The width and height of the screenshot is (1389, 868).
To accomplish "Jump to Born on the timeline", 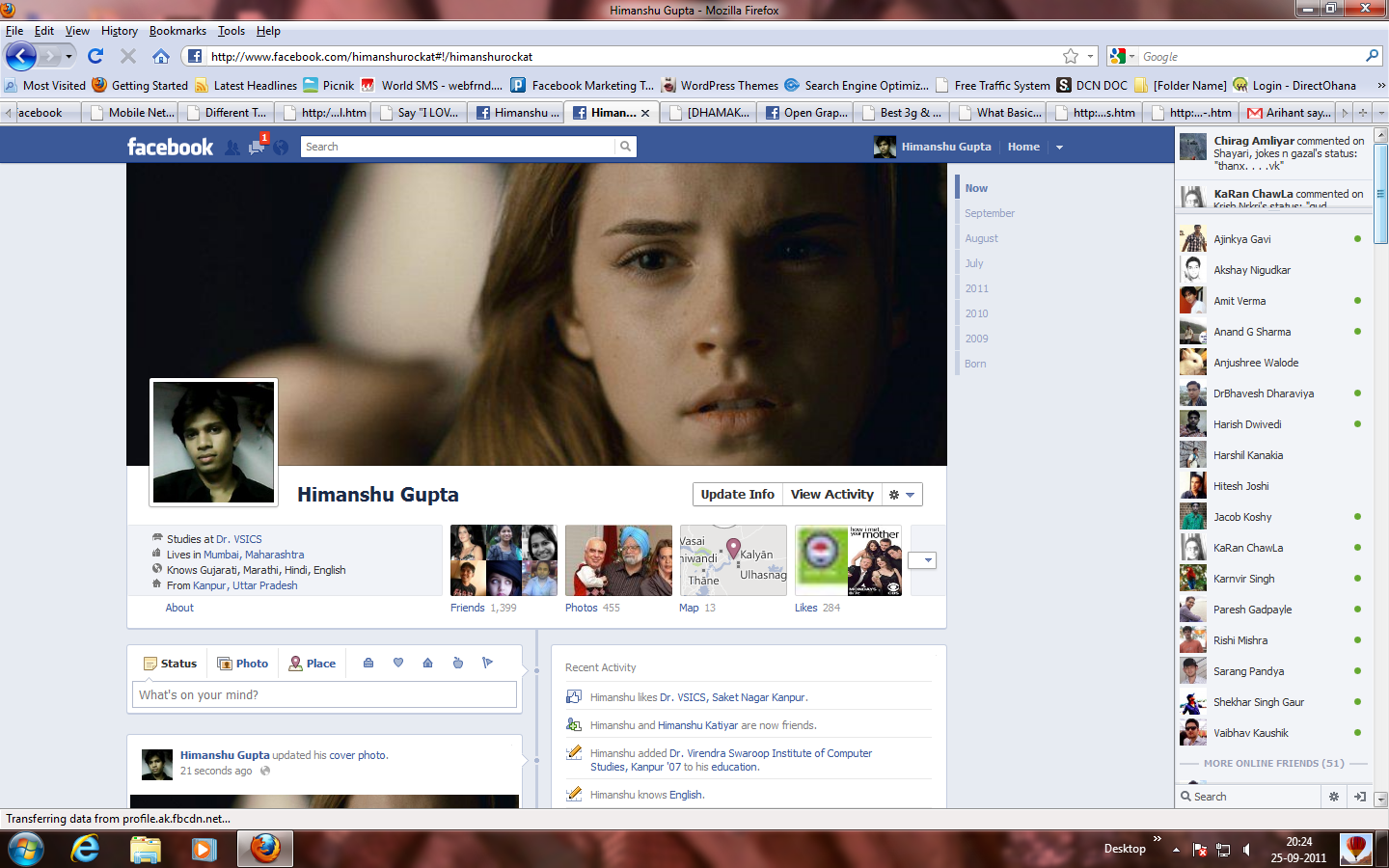I will point(975,364).
